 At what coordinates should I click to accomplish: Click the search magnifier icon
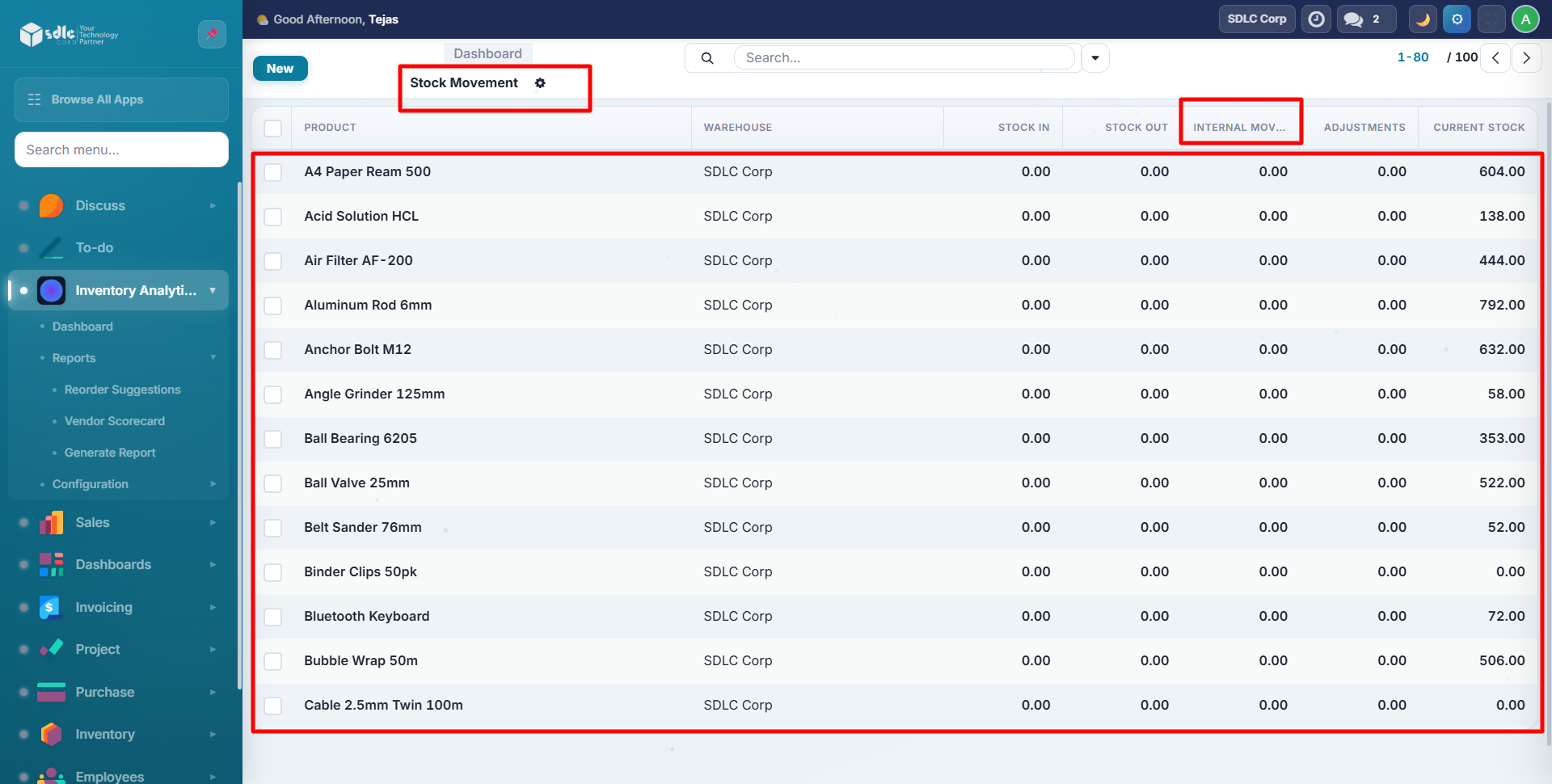(707, 58)
